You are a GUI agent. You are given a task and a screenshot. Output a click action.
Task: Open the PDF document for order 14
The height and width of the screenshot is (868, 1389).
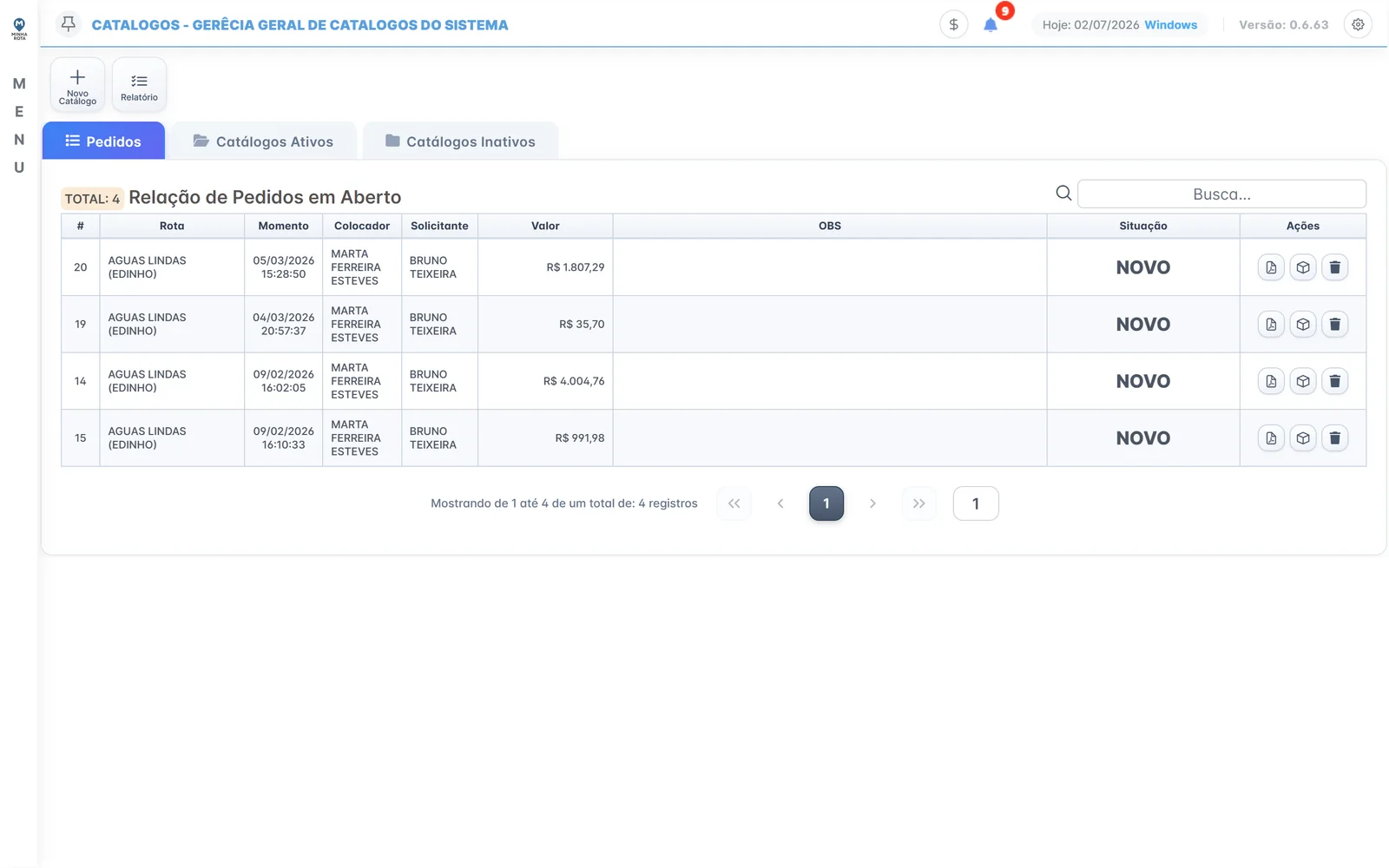1271,381
